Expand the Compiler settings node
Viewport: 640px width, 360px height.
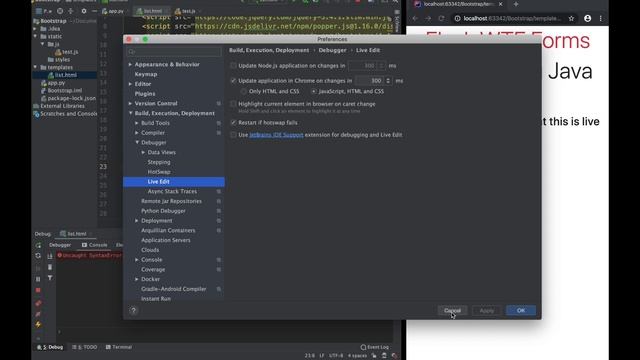click(137, 133)
